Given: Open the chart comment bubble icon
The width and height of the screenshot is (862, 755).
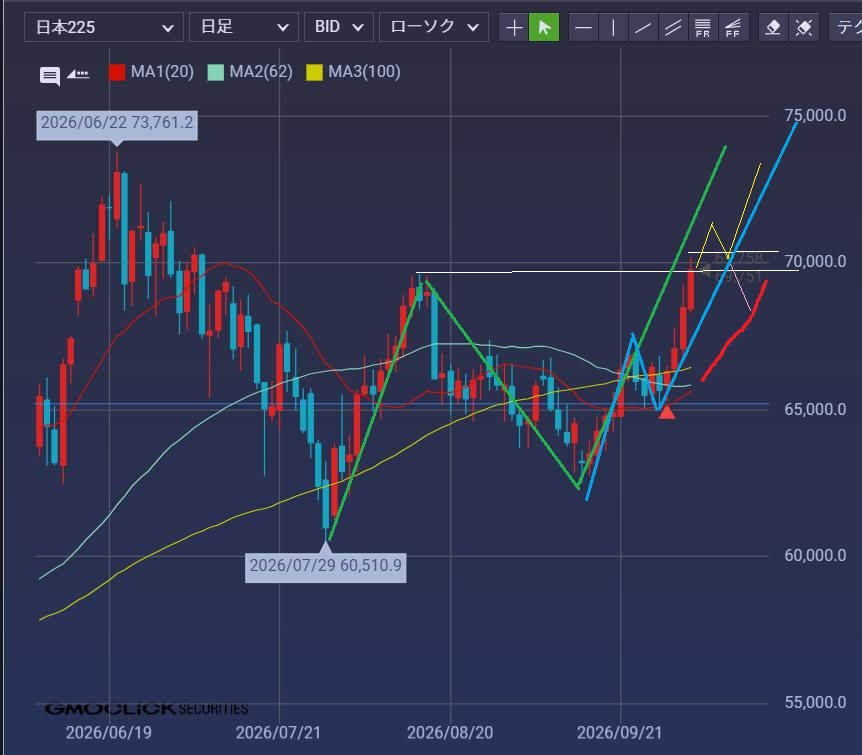Looking at the screenshot, I should [50, 75].
